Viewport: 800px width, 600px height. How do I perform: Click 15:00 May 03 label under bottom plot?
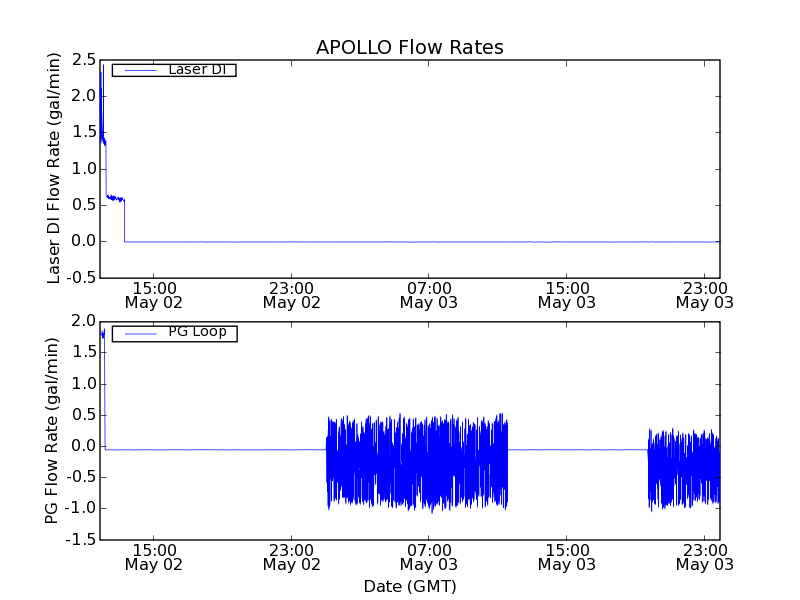pos(566,557)
